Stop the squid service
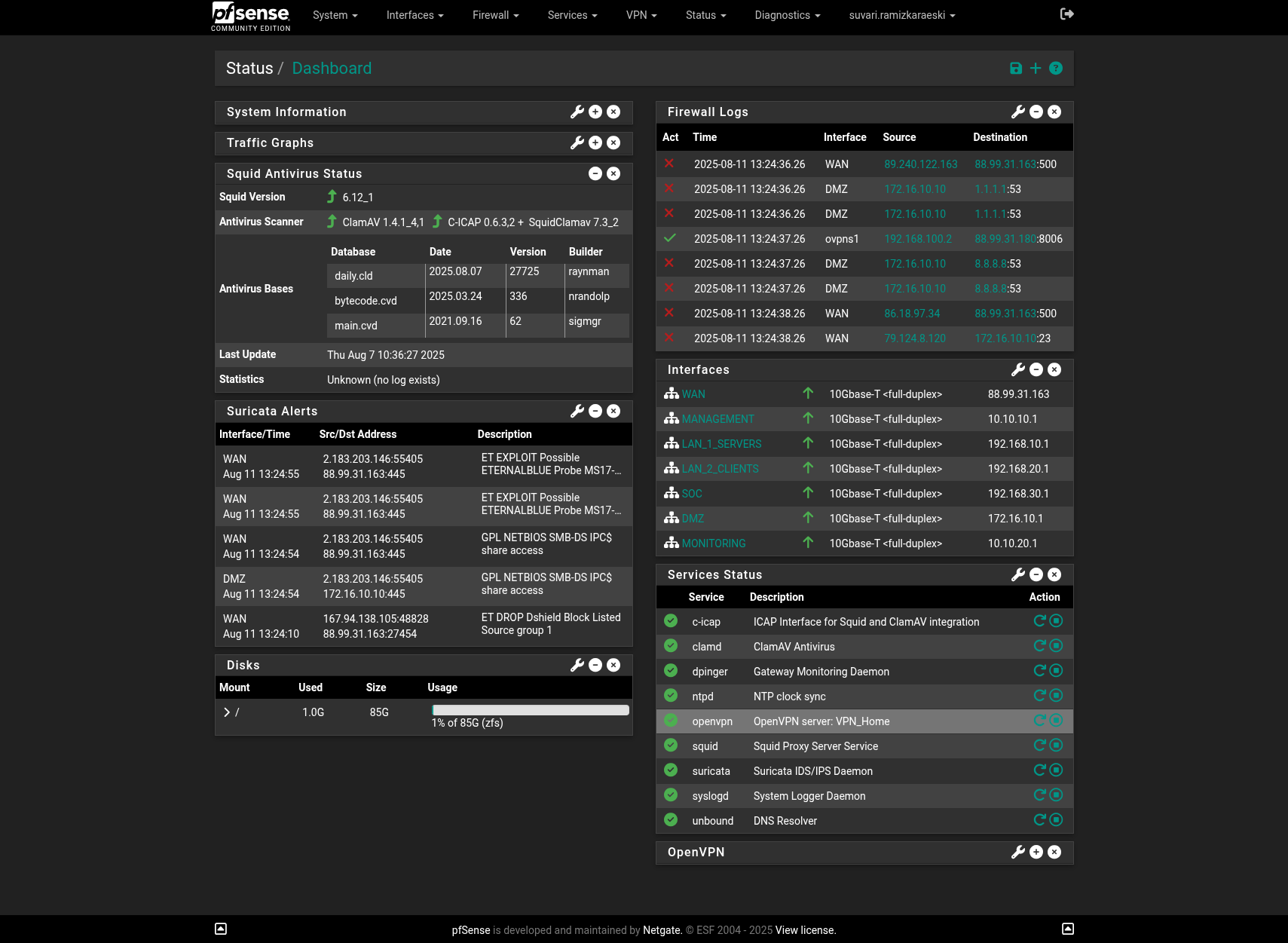 1056,745
